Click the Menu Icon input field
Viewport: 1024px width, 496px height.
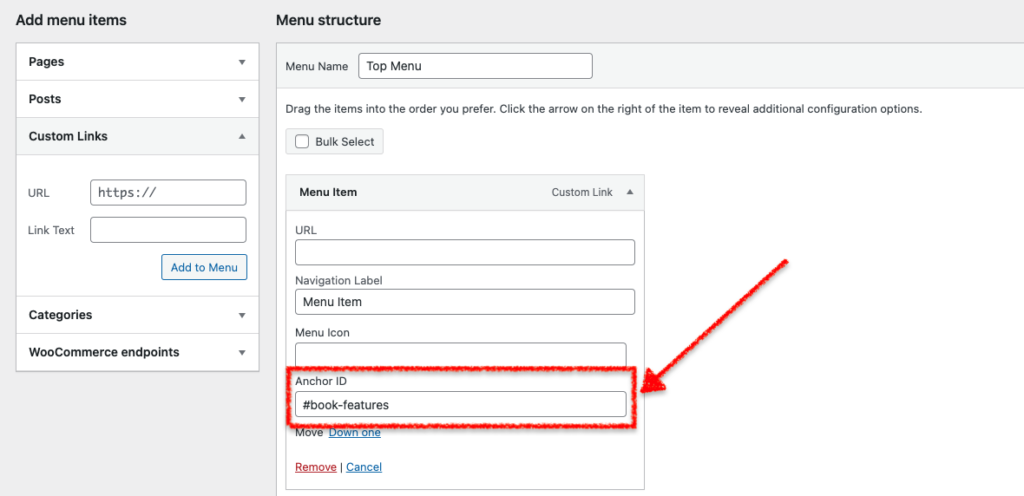[460, 354]
